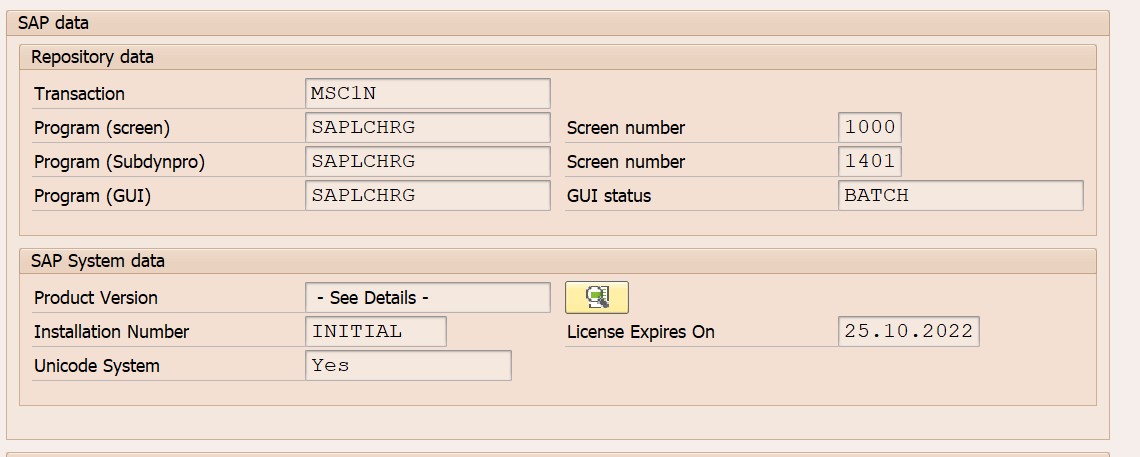Click the License Expires On date field

[908, 332]
